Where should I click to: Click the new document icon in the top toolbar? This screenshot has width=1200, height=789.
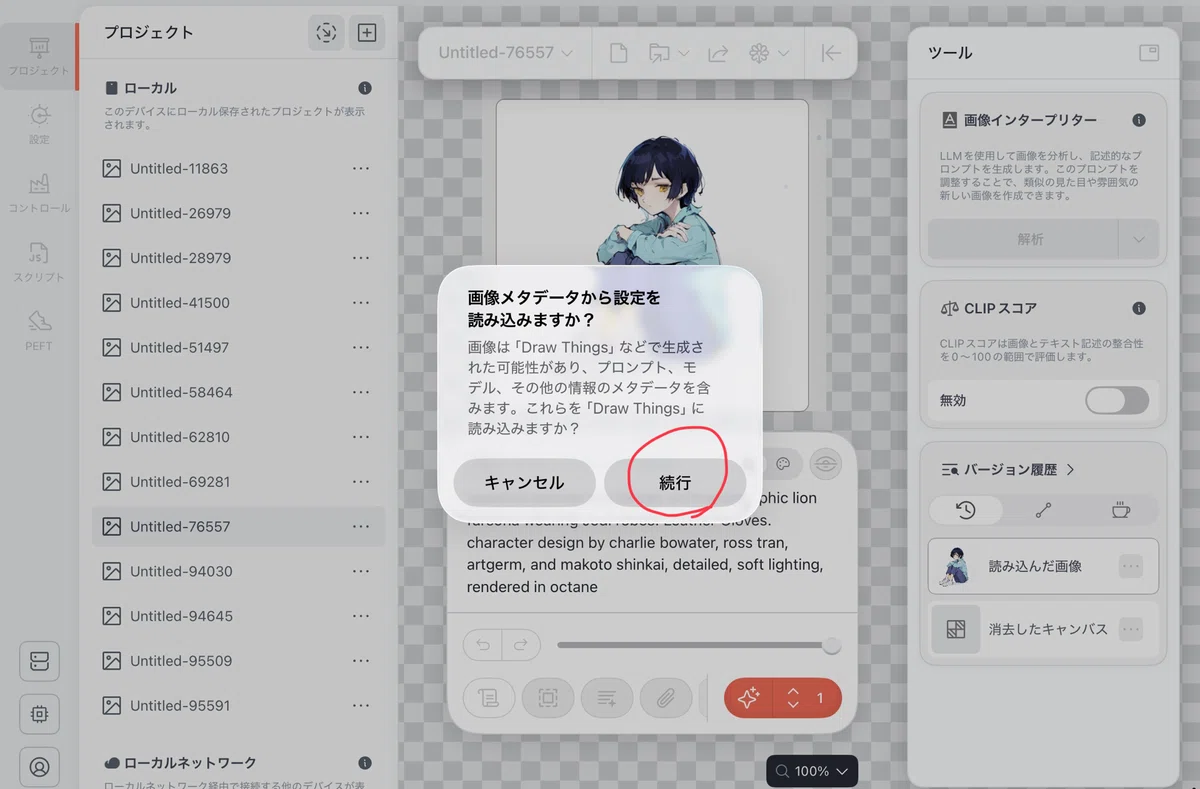point(619,53)
